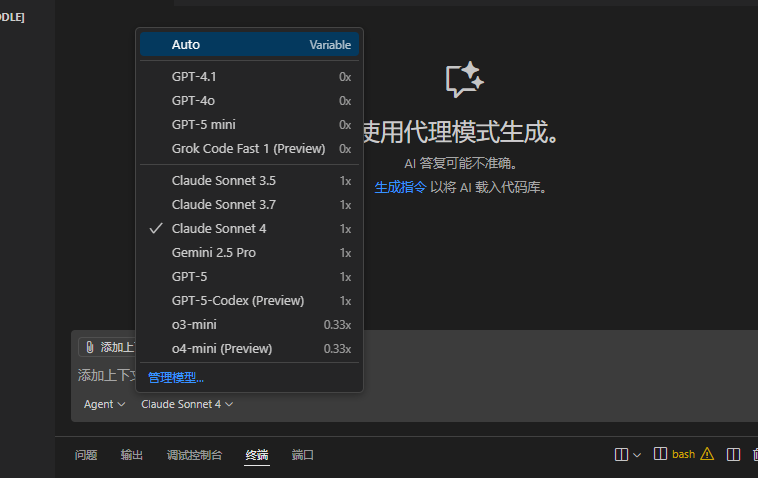Screen dimensions: 758x478
Task: Select the Auto model option
Action: coord(249,44)
